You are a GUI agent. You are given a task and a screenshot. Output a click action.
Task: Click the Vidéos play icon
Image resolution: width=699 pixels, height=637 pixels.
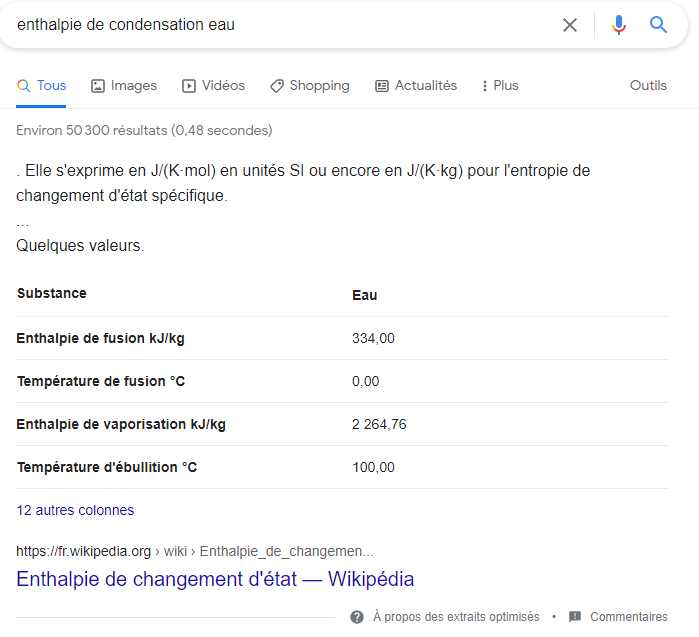tap(189, 86)
